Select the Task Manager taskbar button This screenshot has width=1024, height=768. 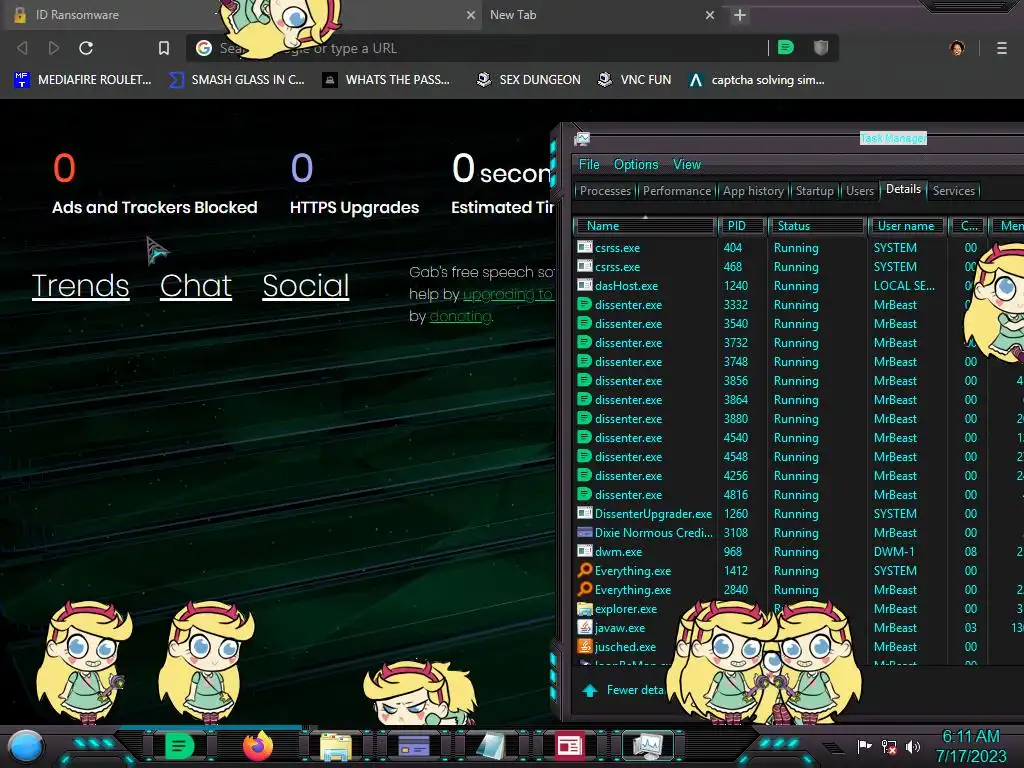point(647,746)
